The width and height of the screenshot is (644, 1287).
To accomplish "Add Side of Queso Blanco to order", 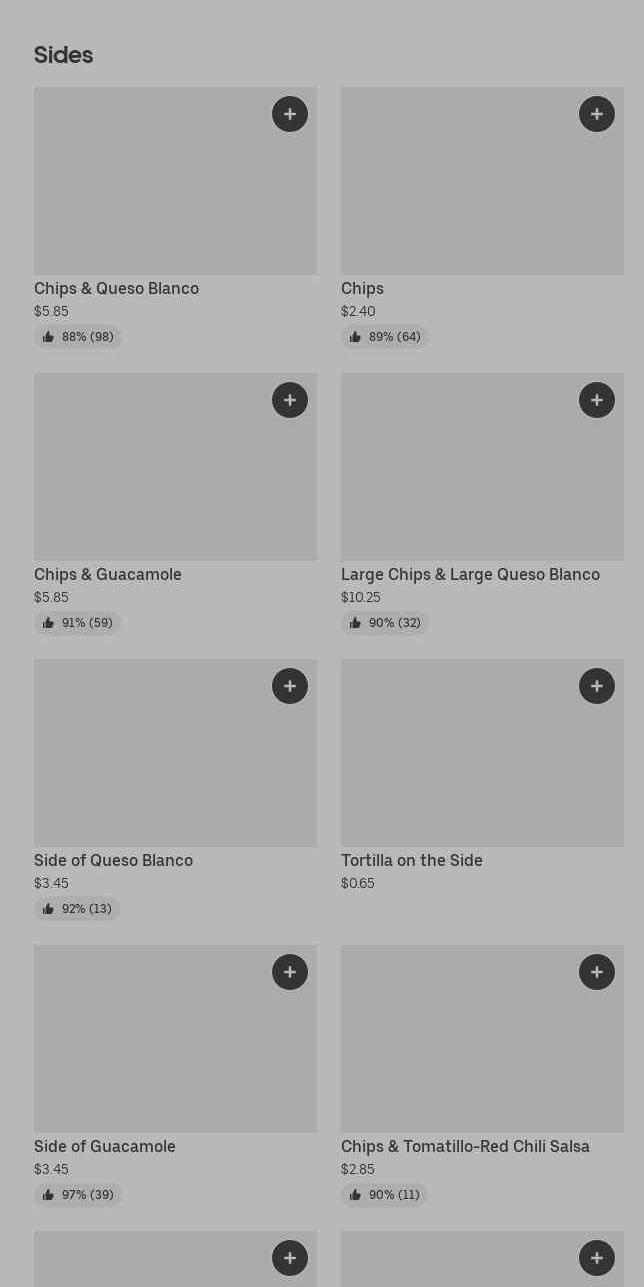I will pos(290,686).
